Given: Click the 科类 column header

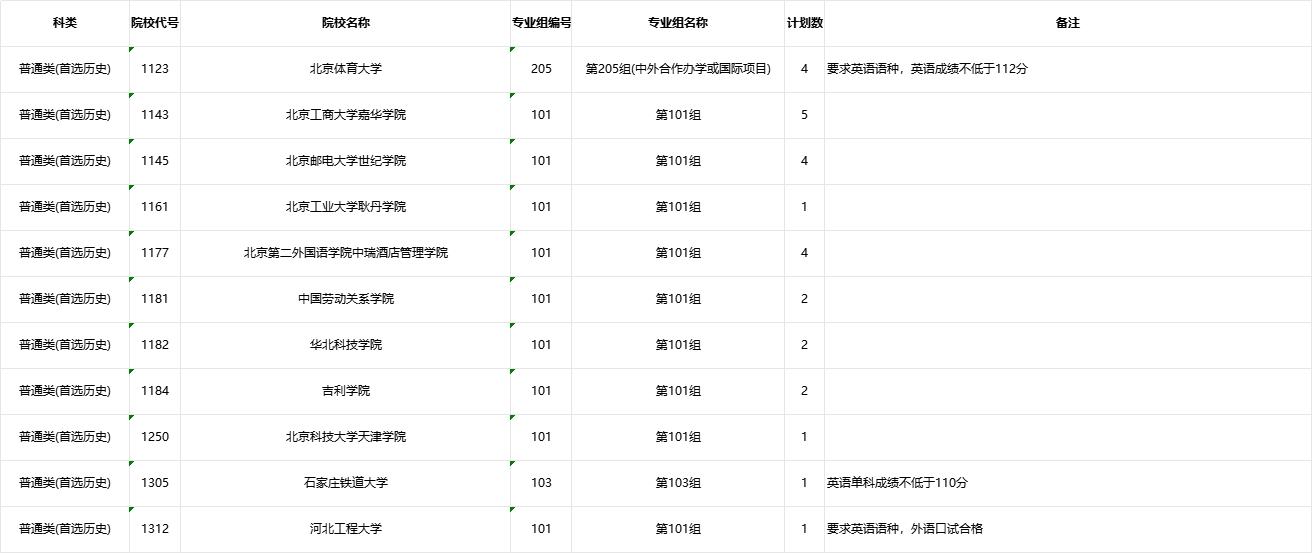Looking at the screenshot, I should [64, 23].
